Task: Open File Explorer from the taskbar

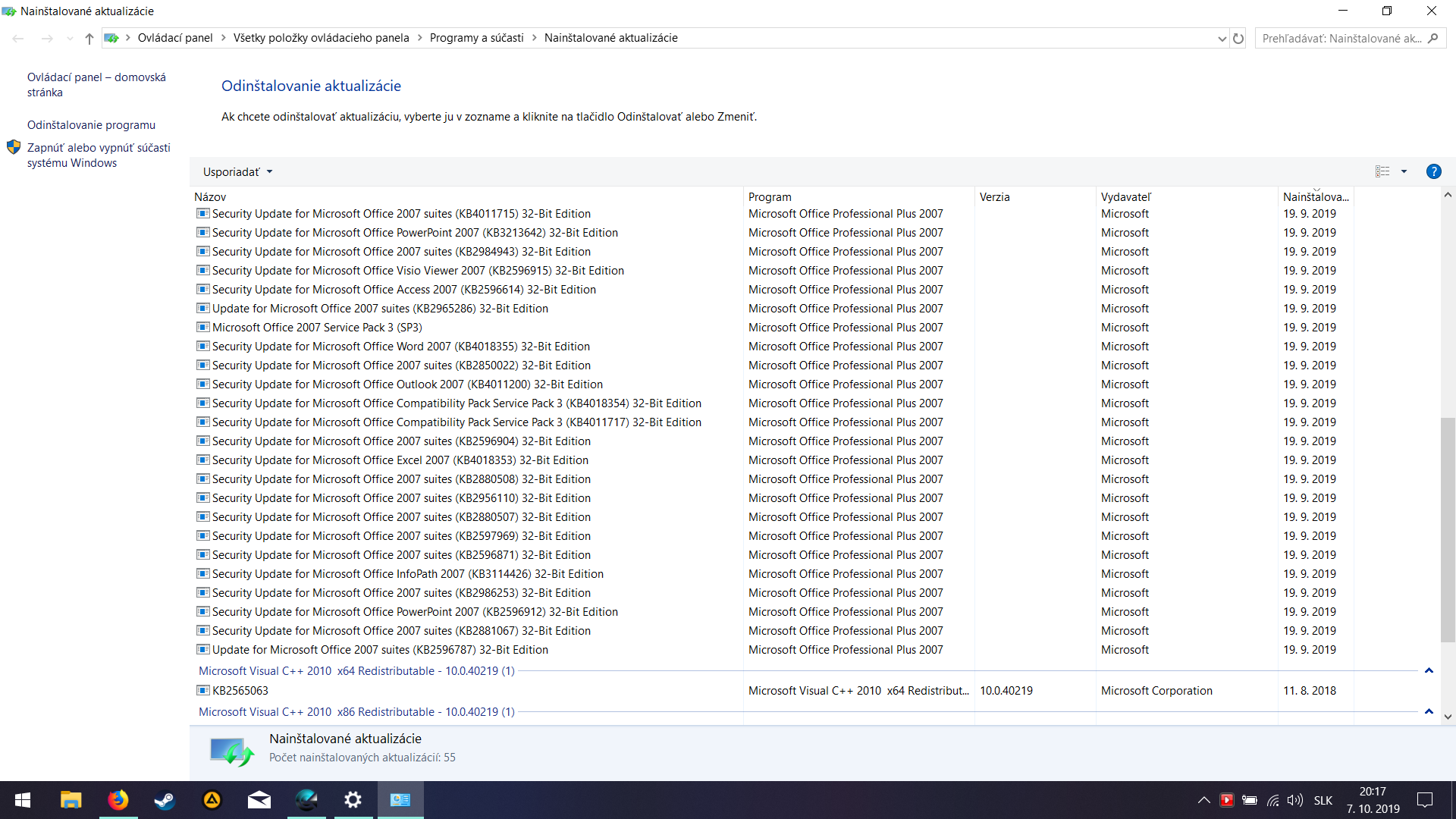Action: click(71, 800)
